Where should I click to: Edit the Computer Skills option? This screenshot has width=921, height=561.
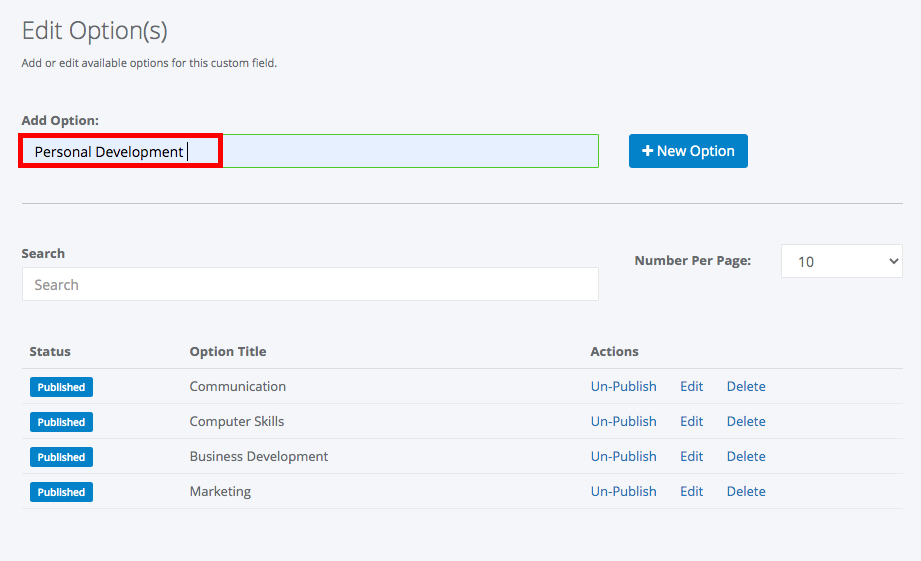691,421
